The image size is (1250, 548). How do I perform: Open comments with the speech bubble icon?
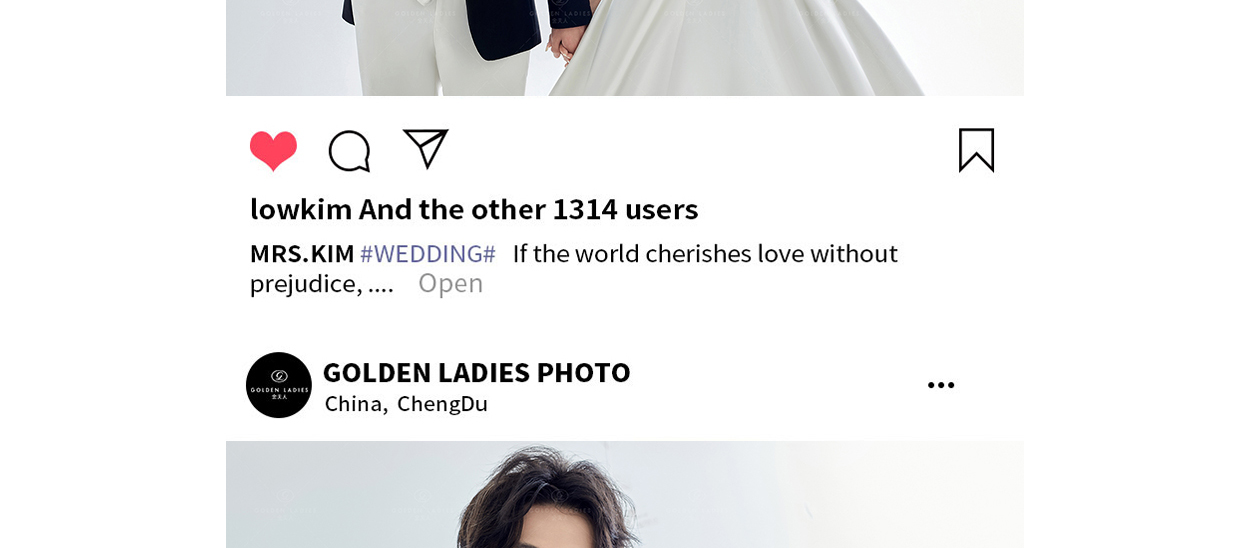[x=350, y=151]
